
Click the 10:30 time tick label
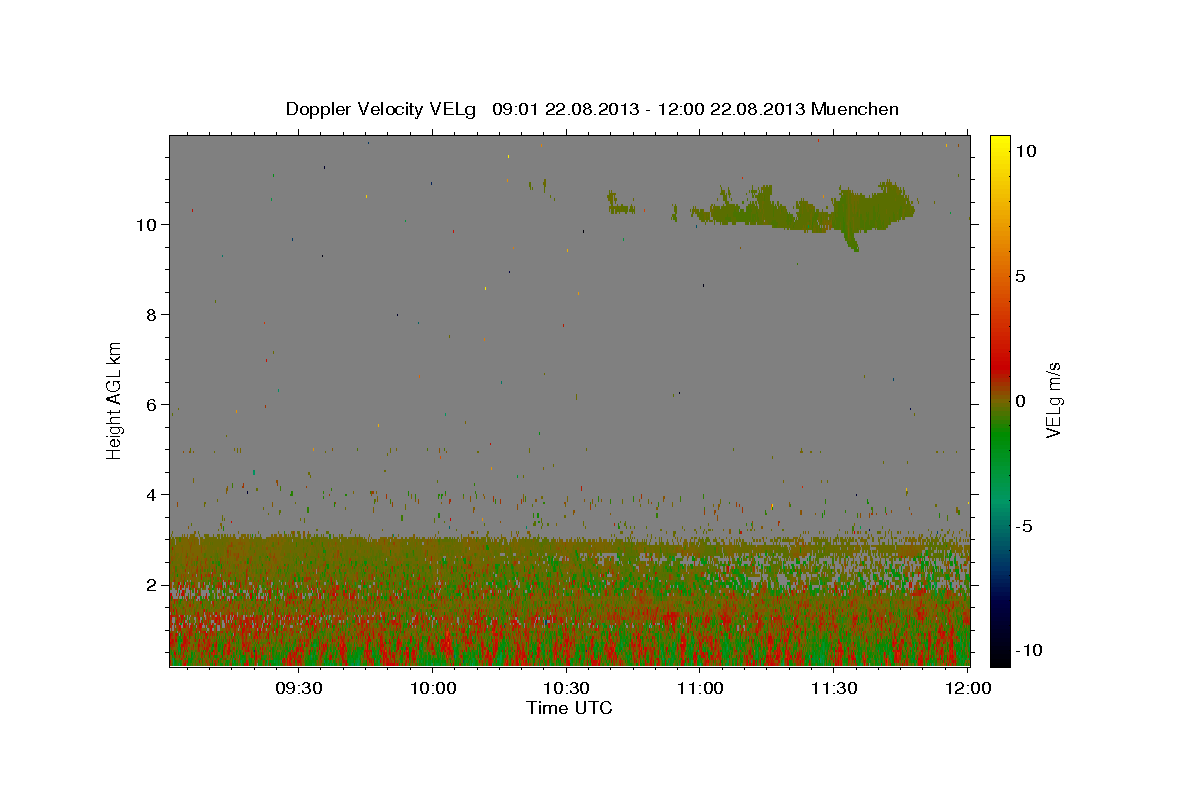[567, 688]
